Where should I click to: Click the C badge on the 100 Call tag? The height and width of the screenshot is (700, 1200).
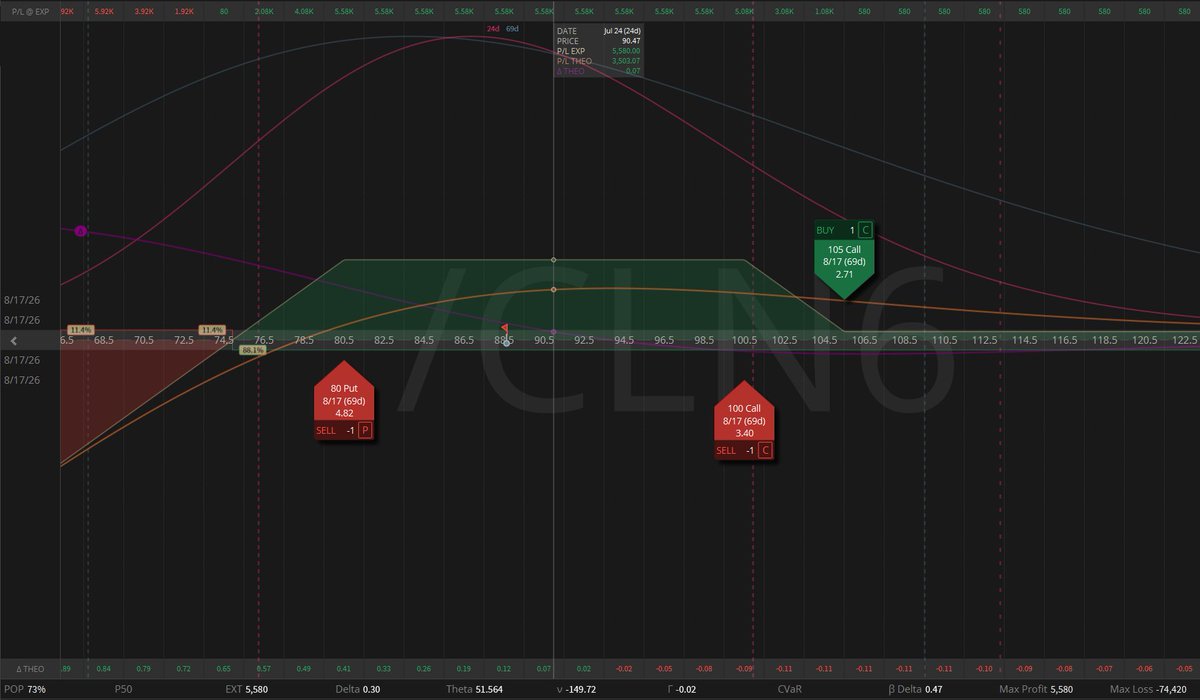(765, 450)
